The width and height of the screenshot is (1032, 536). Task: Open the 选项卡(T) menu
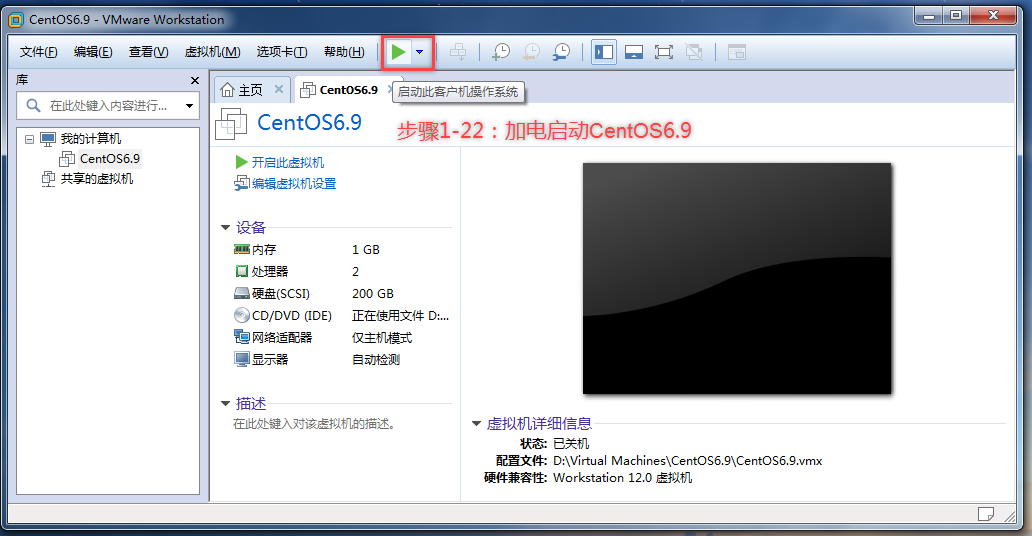pyautogui.click(x=282, y=52)
